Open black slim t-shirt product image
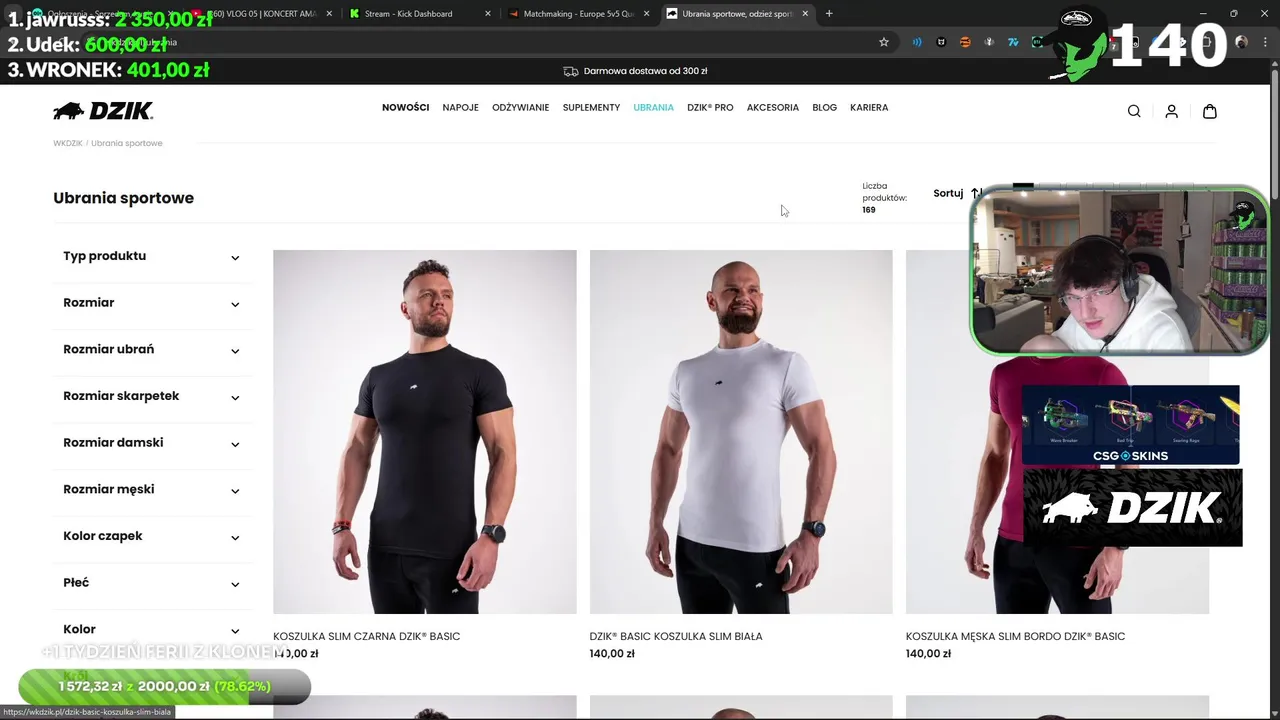 (x=424, y=431)
